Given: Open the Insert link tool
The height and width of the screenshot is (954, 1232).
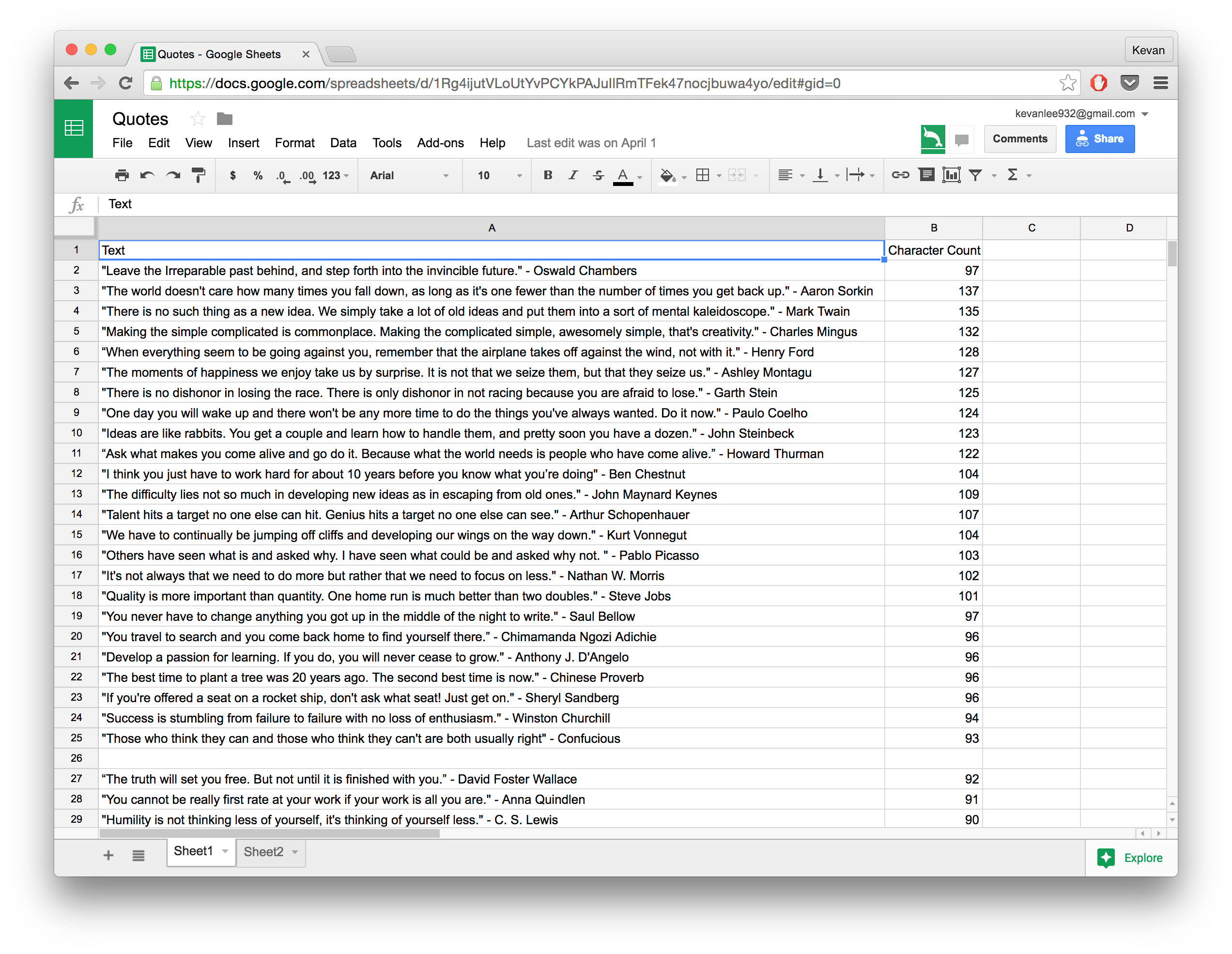Looking at the screenshot, I should tap(900, 175).
